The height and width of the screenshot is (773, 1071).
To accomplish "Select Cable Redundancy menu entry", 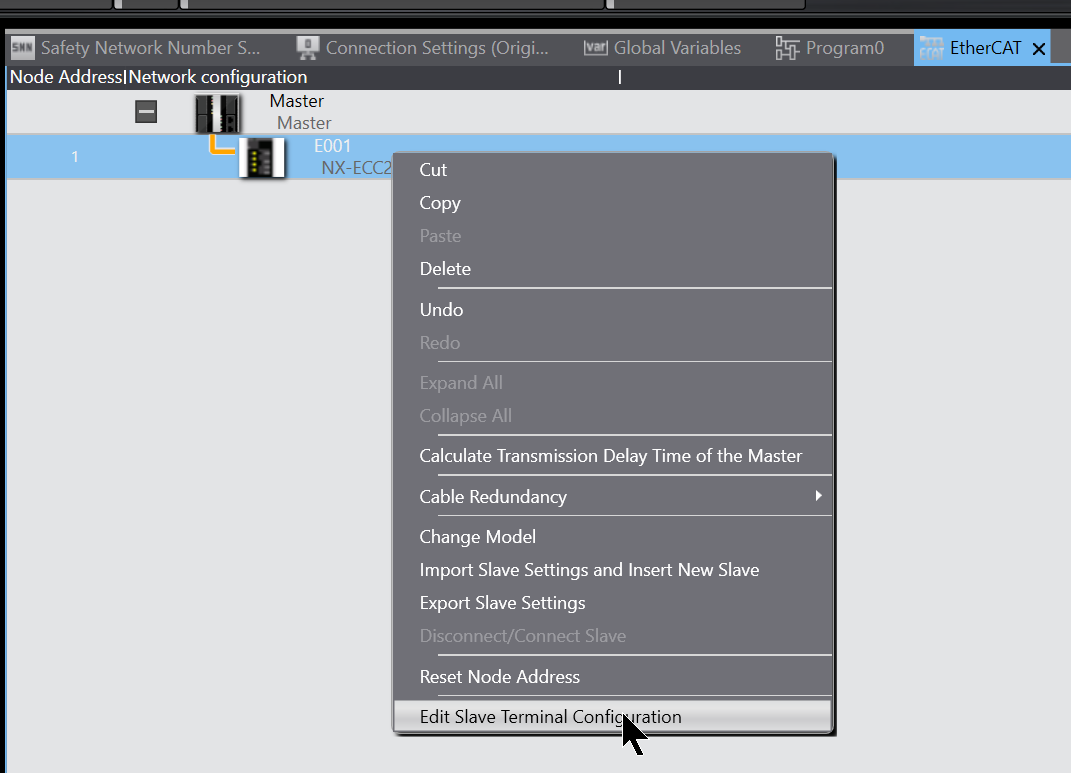I will tap(613, 496).
